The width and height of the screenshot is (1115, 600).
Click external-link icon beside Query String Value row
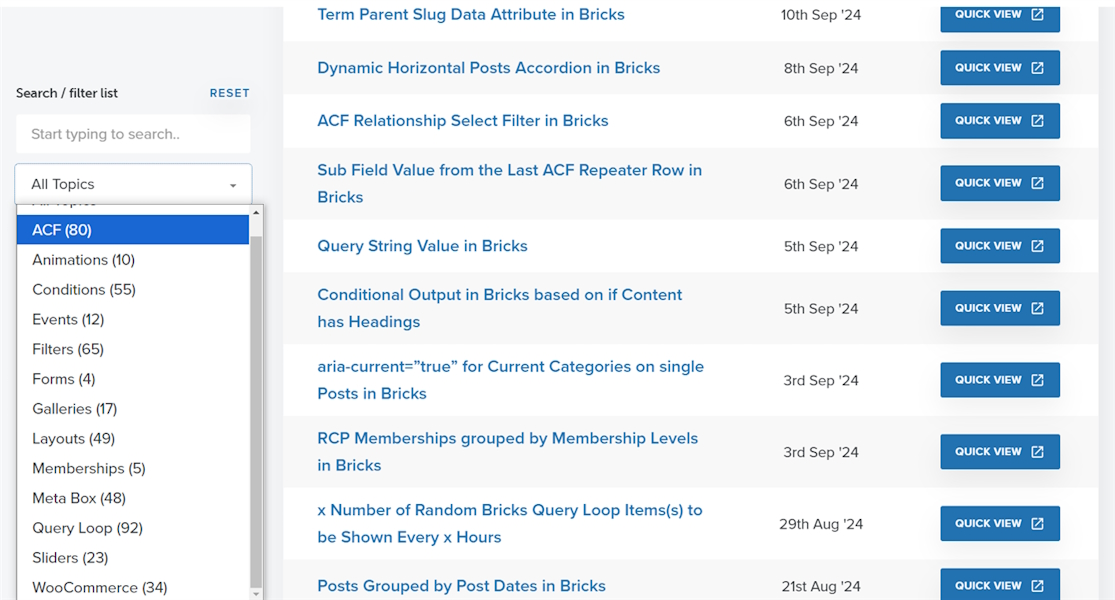pos(1037,246)
